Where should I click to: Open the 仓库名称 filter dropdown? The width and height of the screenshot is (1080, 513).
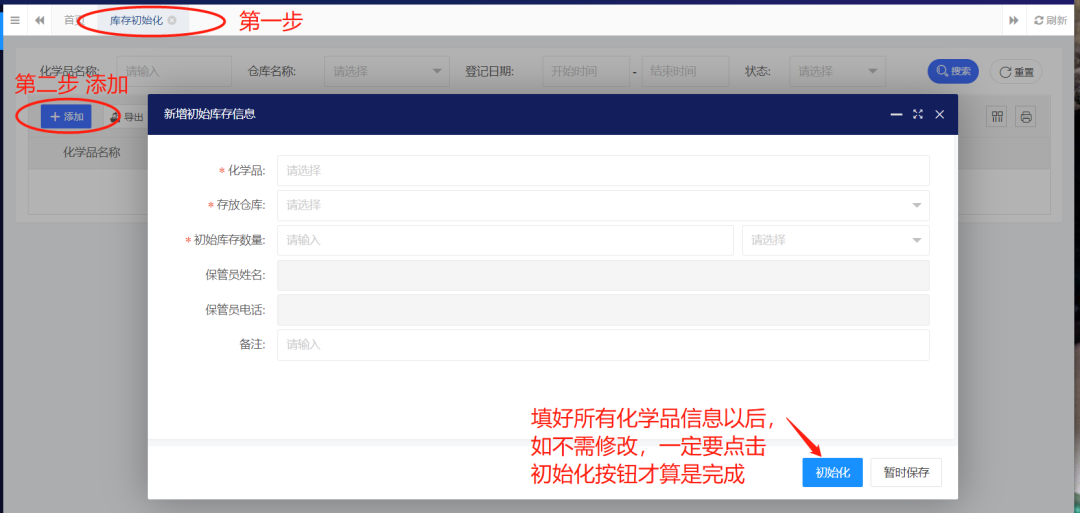click(x=386, y=71)
